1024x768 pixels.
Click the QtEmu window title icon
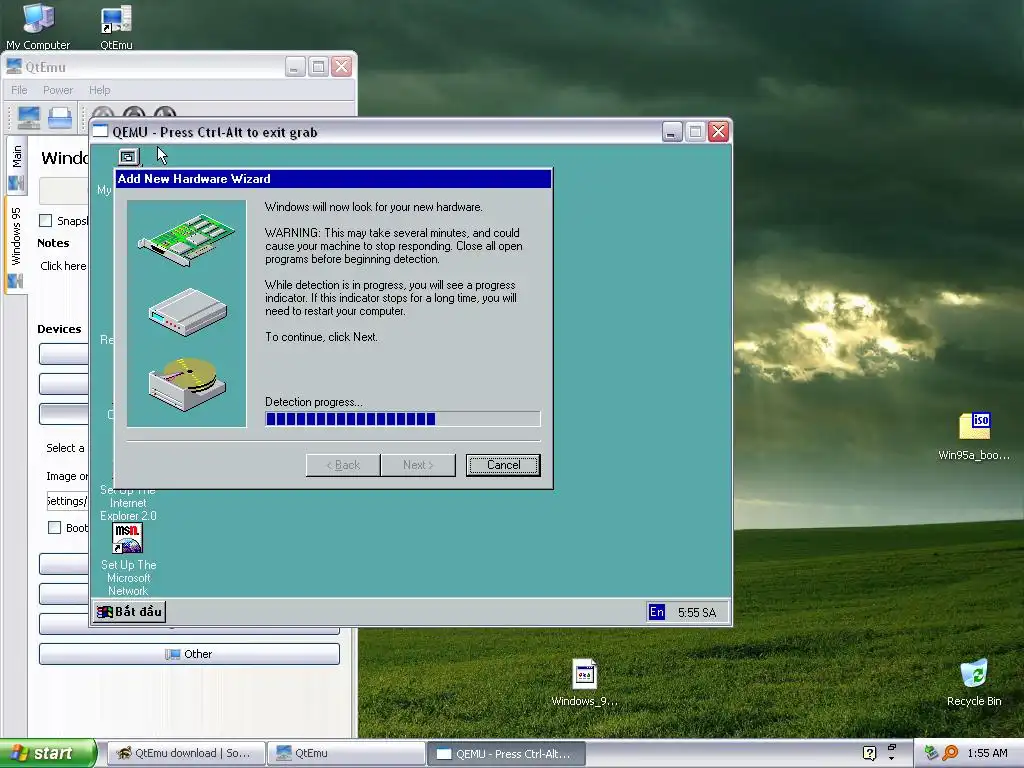pyautogui.click(x=14, y=67)
